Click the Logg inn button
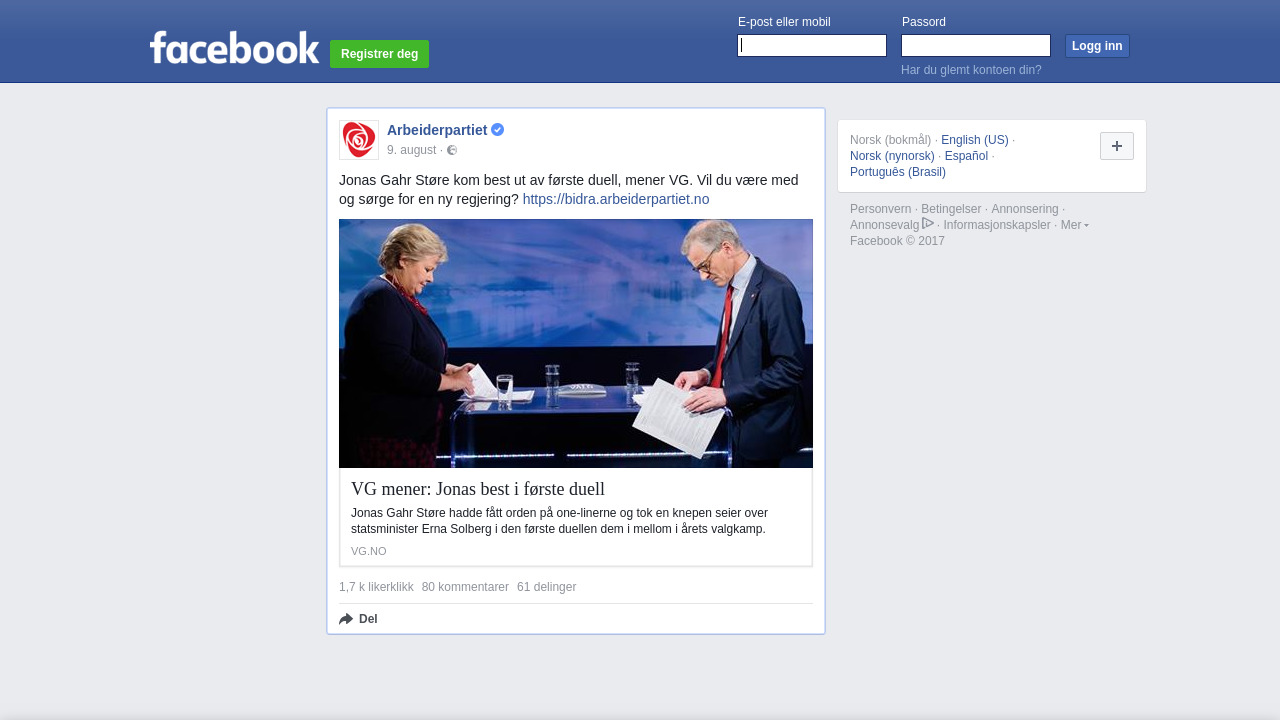This screenshot has height=720, width=1280. coord(1097,46)
